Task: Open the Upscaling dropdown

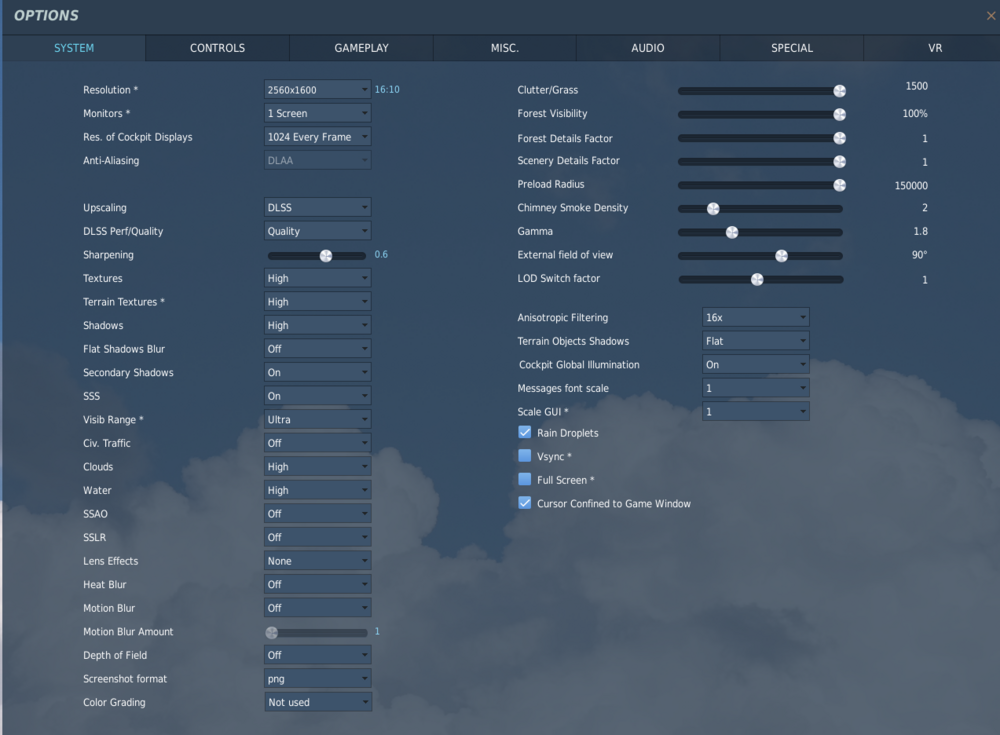Action: (x=317, y=207)
